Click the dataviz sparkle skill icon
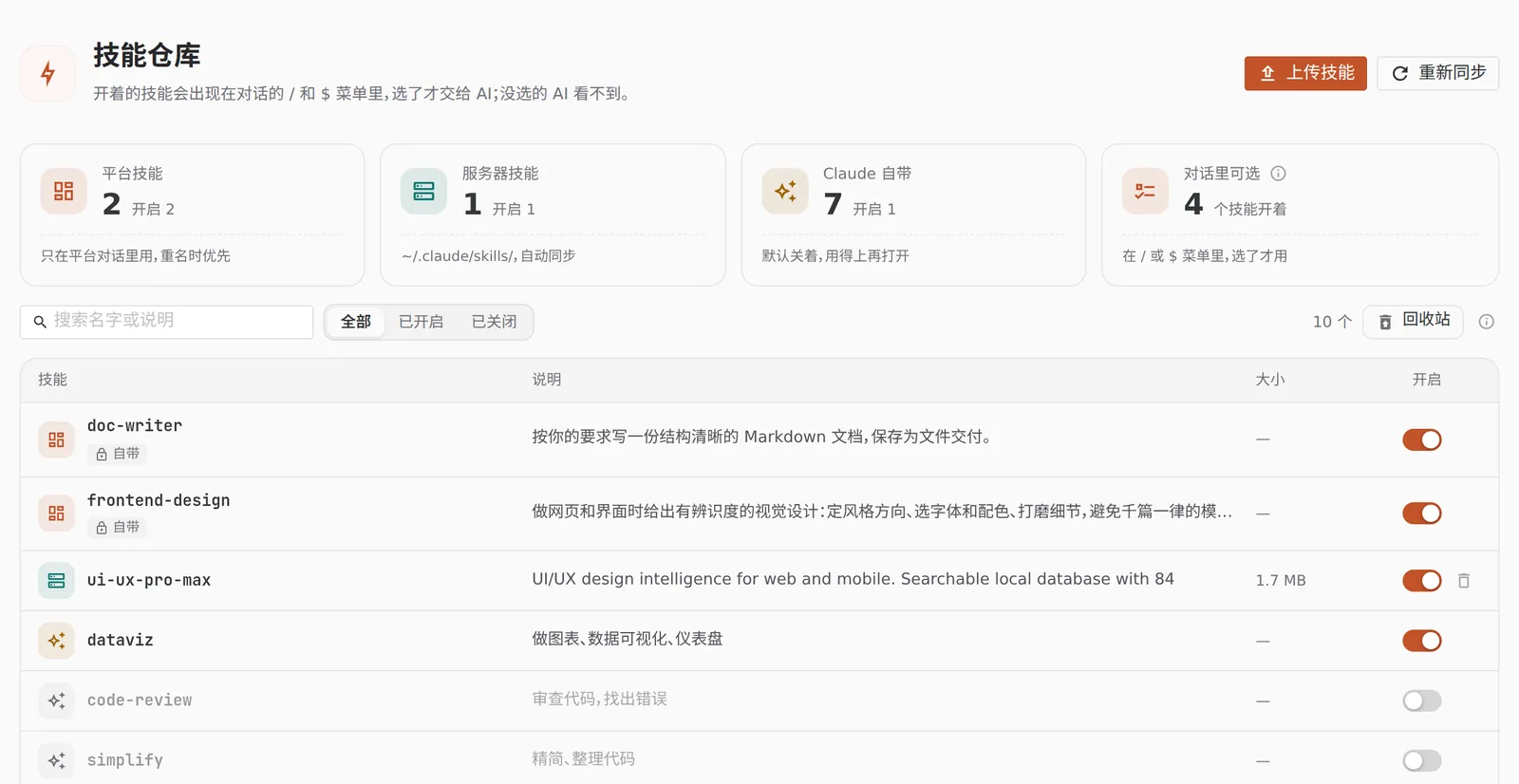The height and width of the screenshot is (784, 1519). pos(56,641)
